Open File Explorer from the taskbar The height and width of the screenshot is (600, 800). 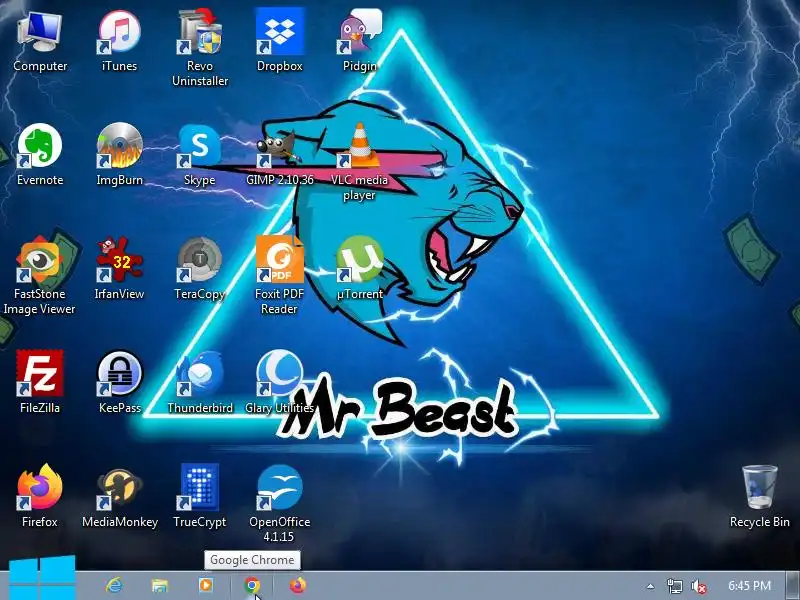point(160,586)
